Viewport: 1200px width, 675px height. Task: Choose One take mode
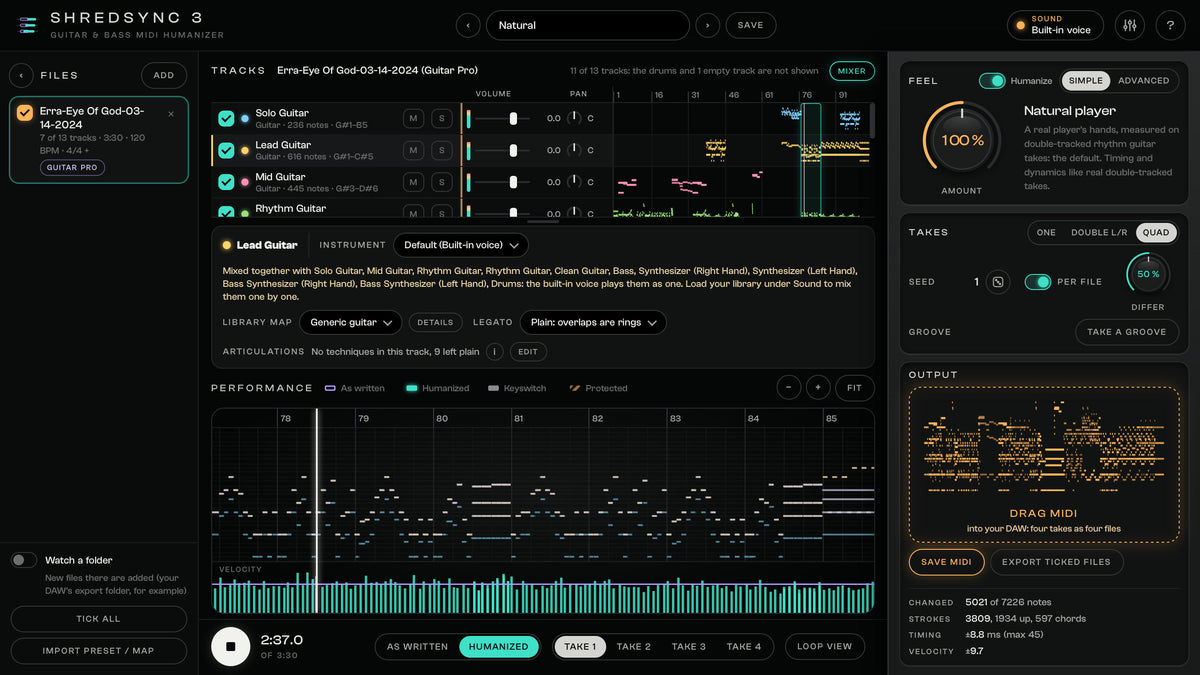click(x=1046, y=232)
